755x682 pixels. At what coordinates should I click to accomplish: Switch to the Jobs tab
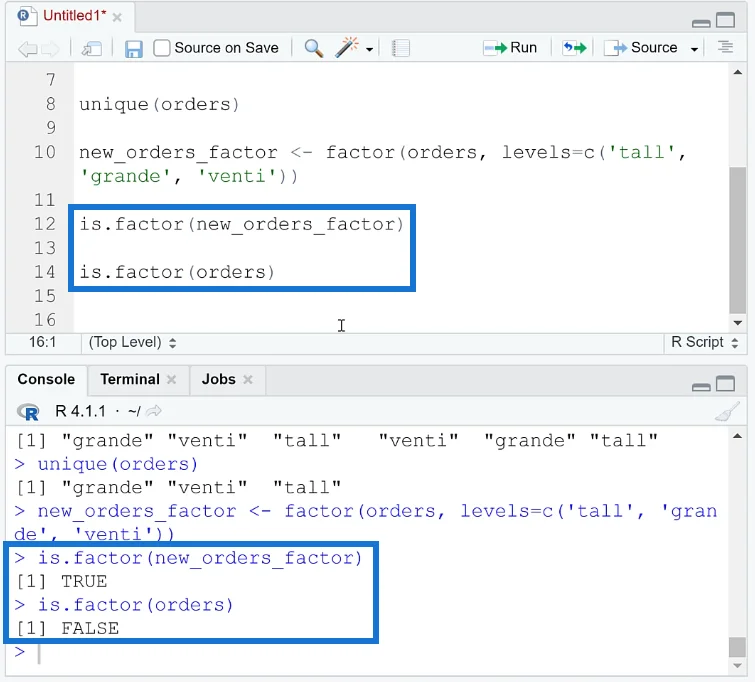219,380
